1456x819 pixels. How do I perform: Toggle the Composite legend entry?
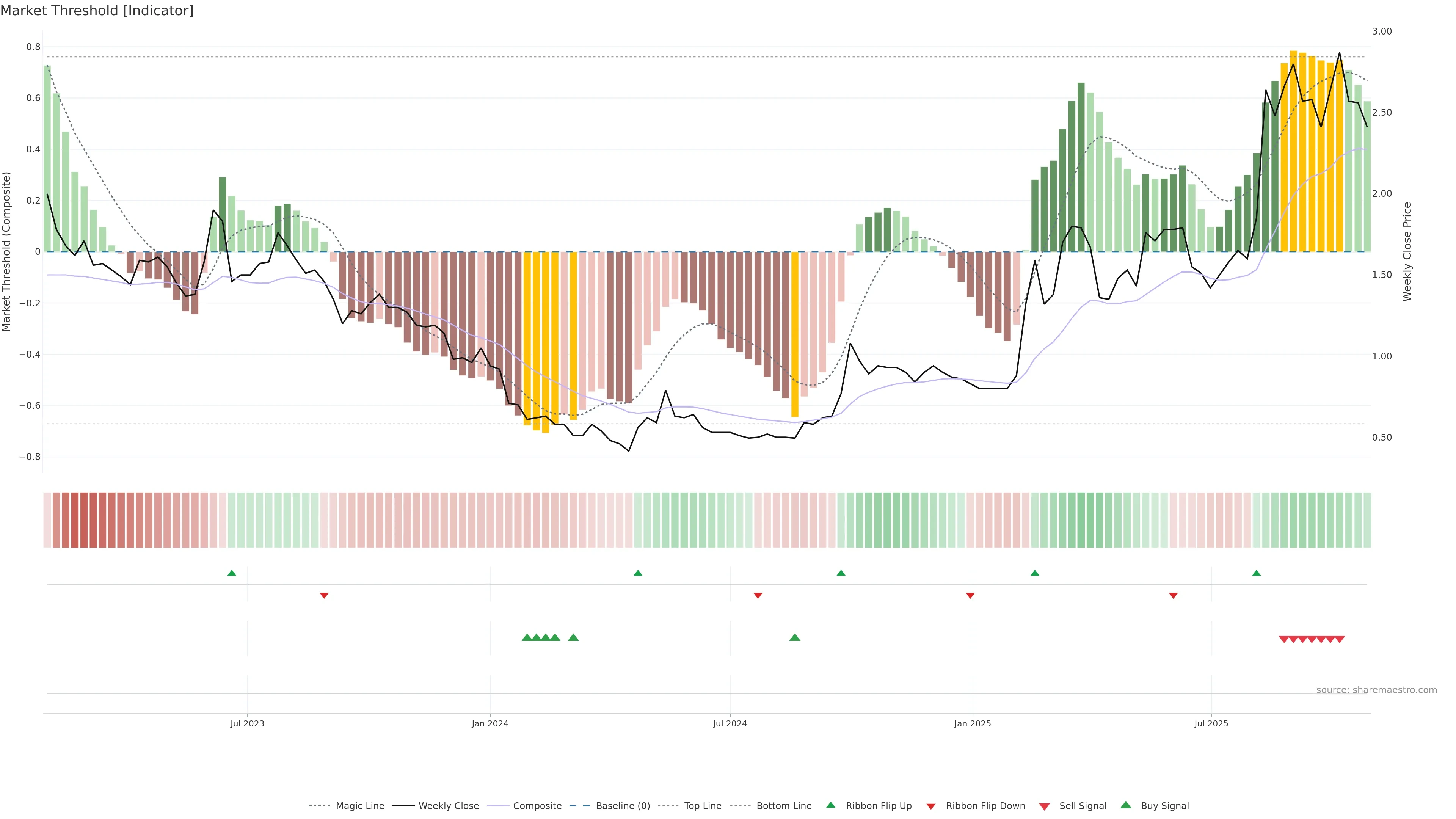(537, 806)
